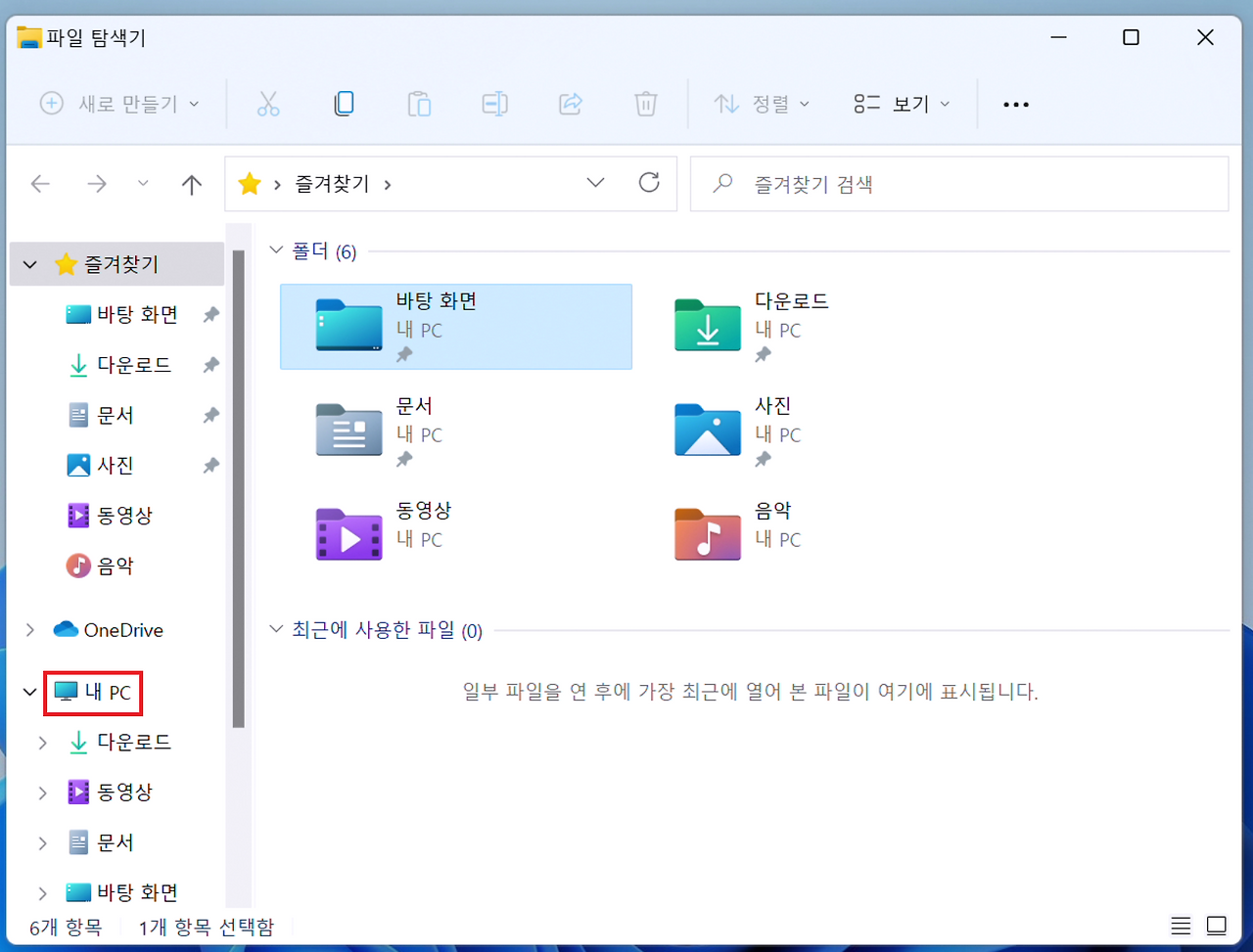Select the Rename icon
Viewport: 1253px width, 952px height.
pyautogui.click(x=494, y=103)
